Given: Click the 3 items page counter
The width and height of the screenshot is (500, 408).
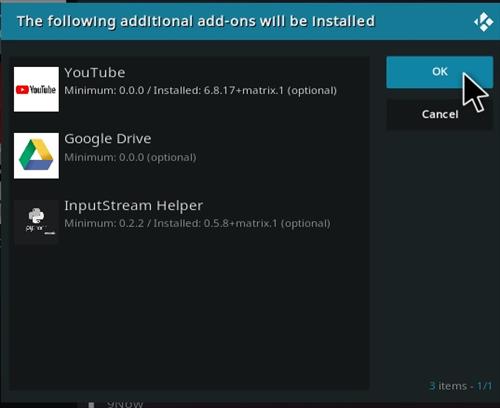Looking at the screenshot, I should tap(460, 386).
